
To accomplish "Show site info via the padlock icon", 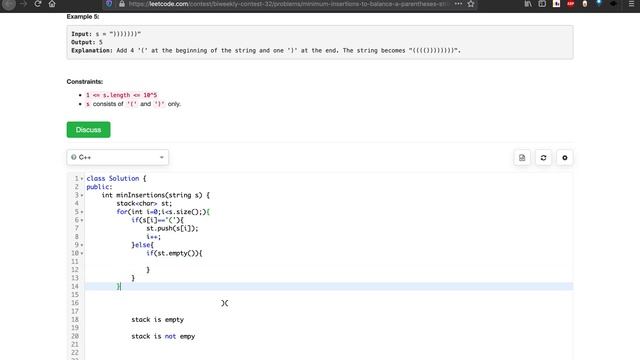I will click(x=122, y=4).
